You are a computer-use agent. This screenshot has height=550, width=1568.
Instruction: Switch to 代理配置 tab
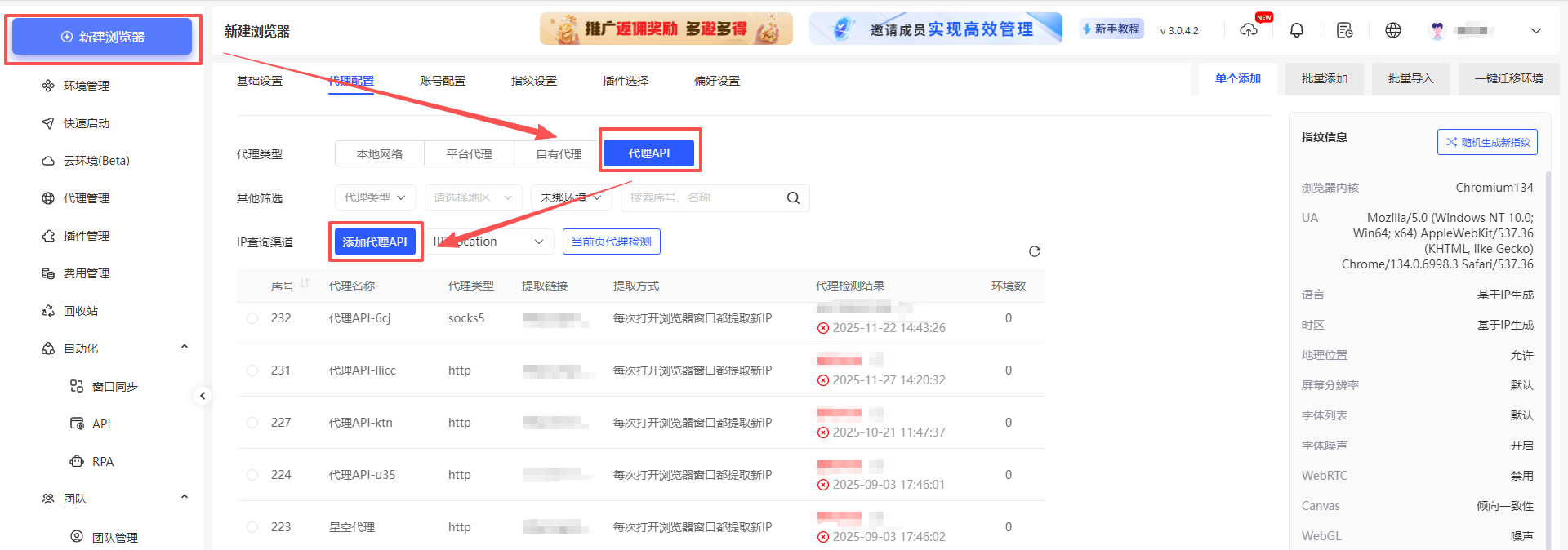(351, 81)
